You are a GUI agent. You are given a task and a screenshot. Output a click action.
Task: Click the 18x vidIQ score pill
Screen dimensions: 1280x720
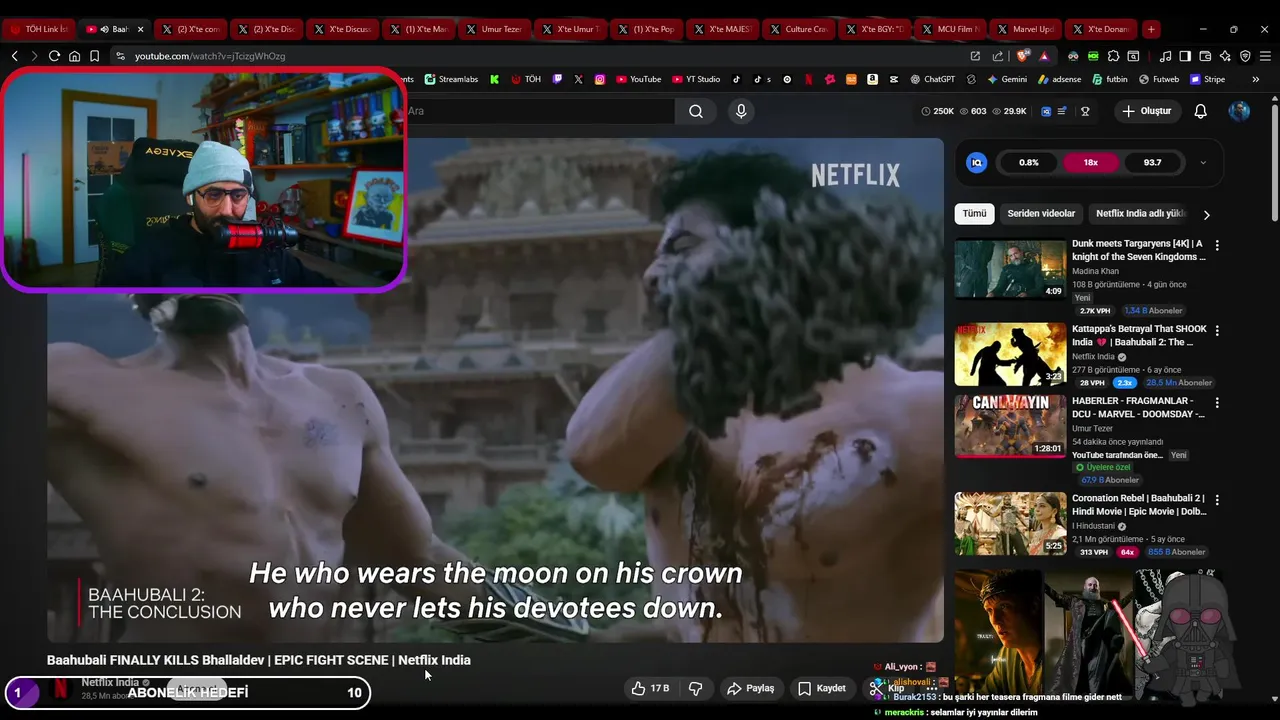click(1090, 162)
